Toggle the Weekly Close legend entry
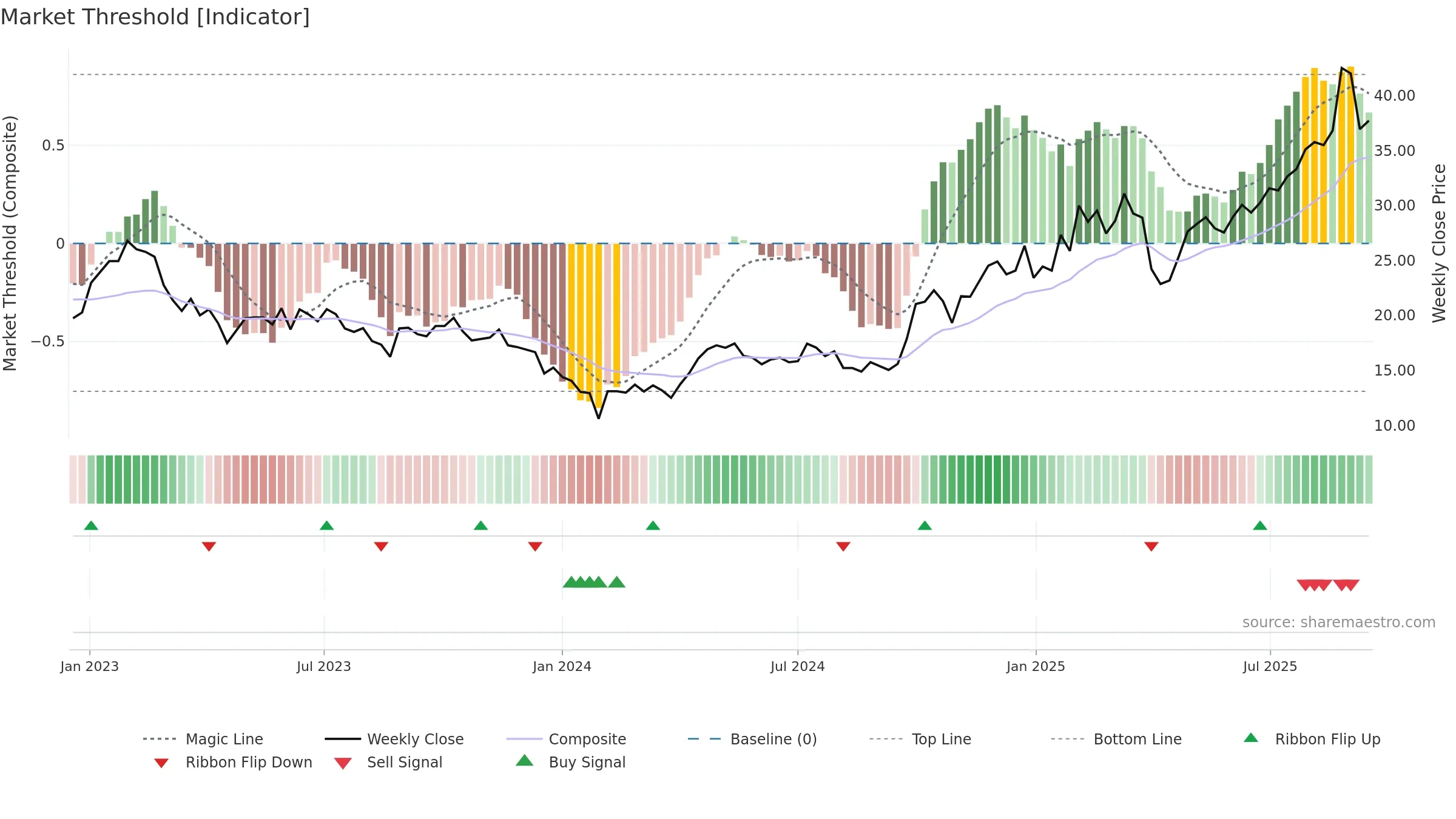Image resolution: width=1456 pixels, height=819 pixels. coord(394,739)
